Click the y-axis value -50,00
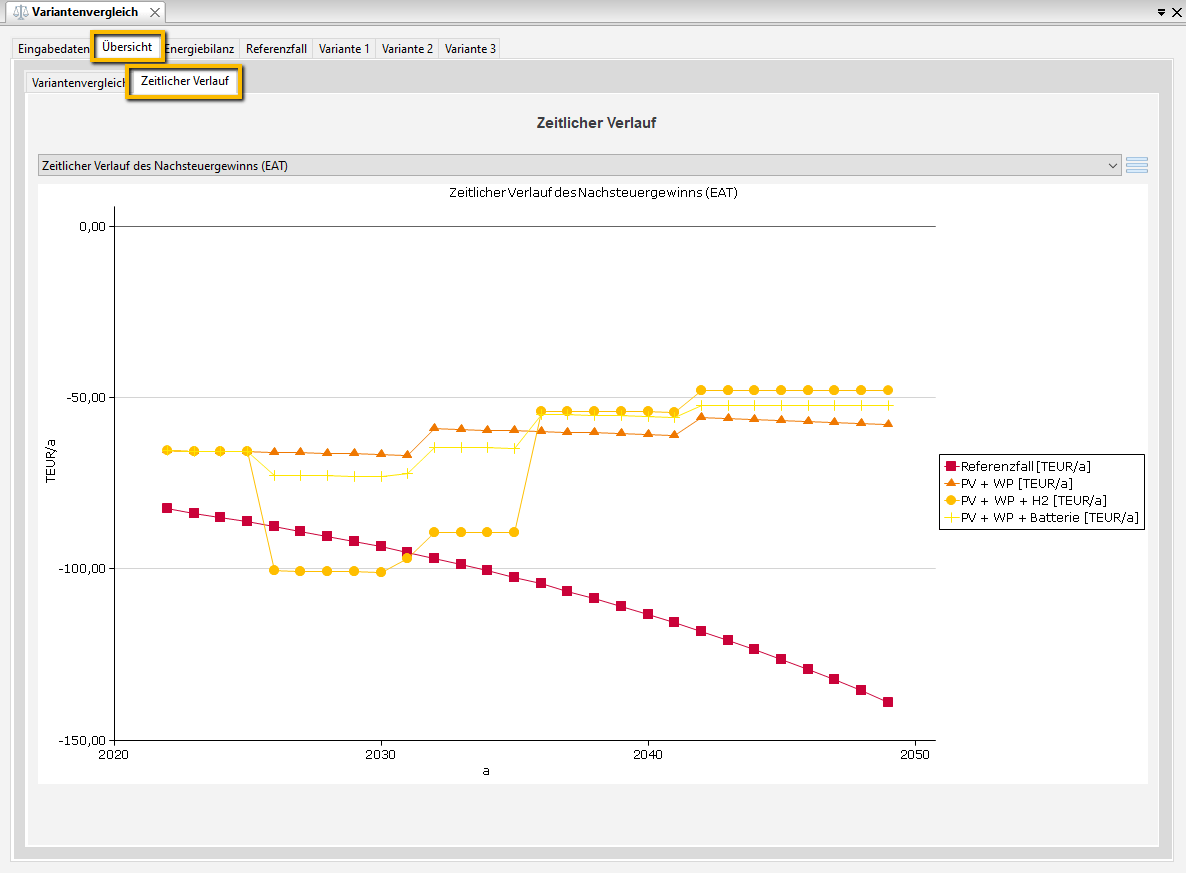The height and width of the screenshot is (873, 1186). (x=86, y=398)
